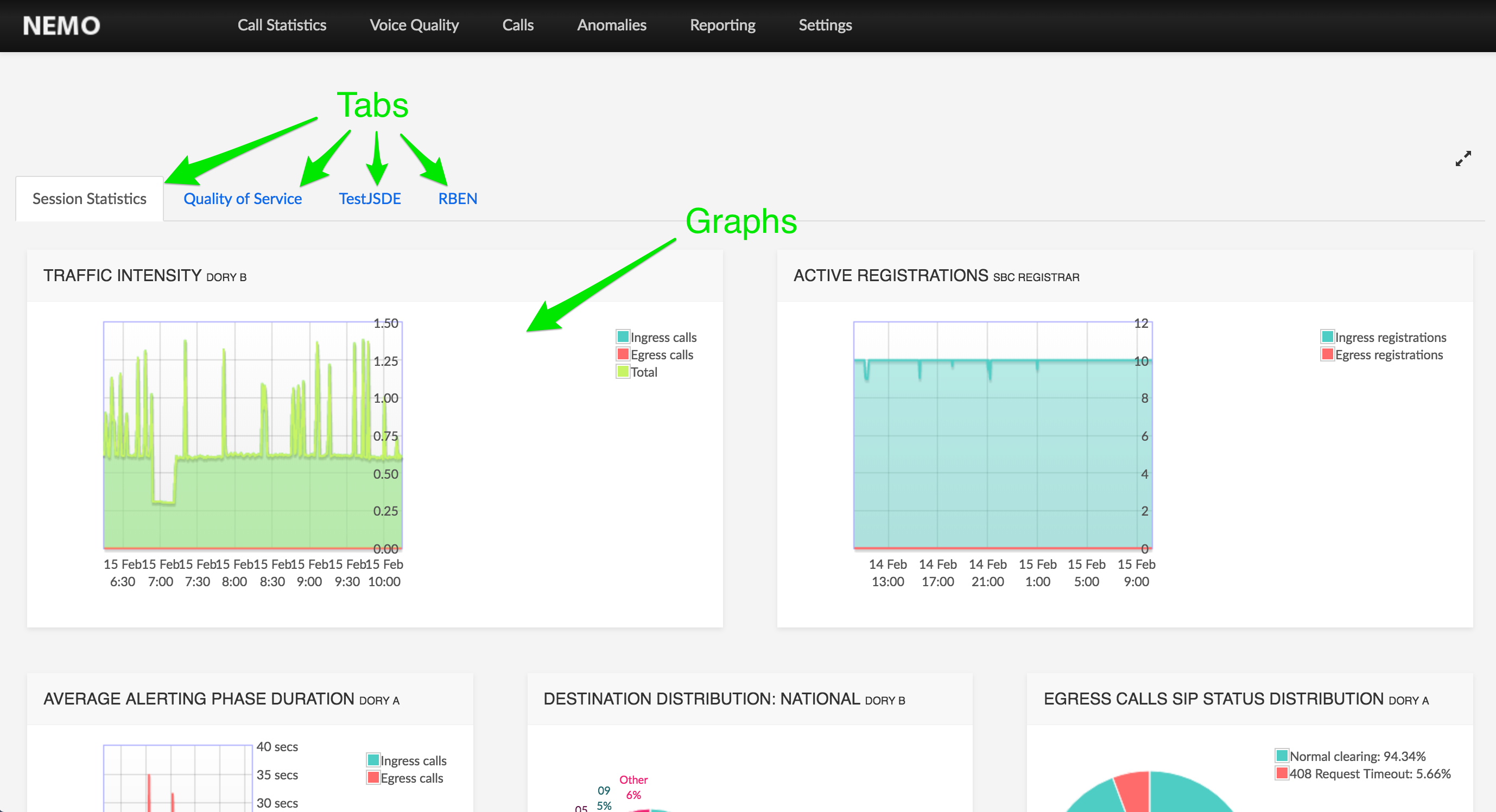Click Ingress calls swatch in Alerting Phase legend
Viewport: 1496px width, 812px height.
click(x=373, y=760)
